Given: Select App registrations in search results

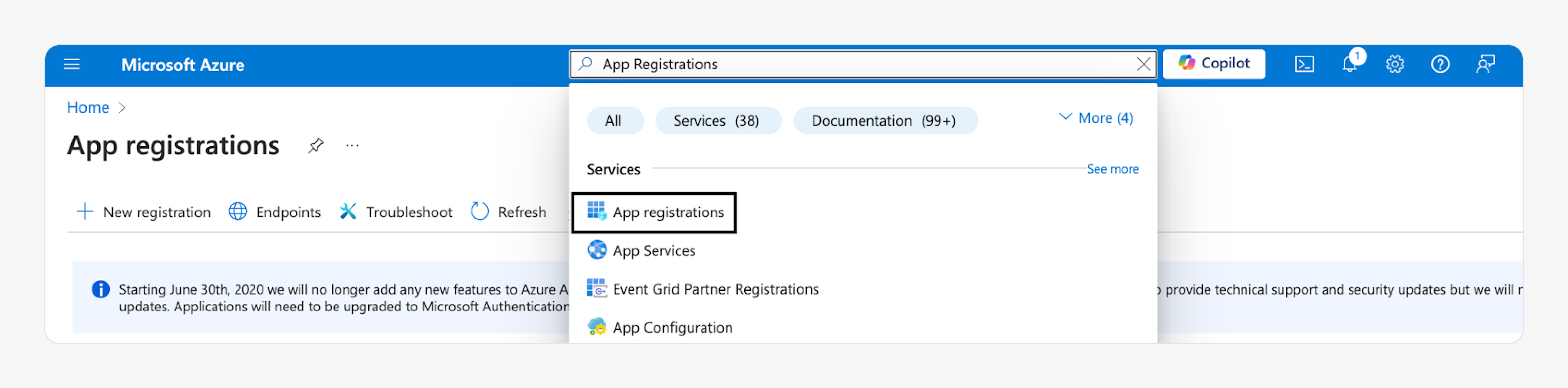Looking at the screenshot, I should pyautogui.click(x=667, y=212).
